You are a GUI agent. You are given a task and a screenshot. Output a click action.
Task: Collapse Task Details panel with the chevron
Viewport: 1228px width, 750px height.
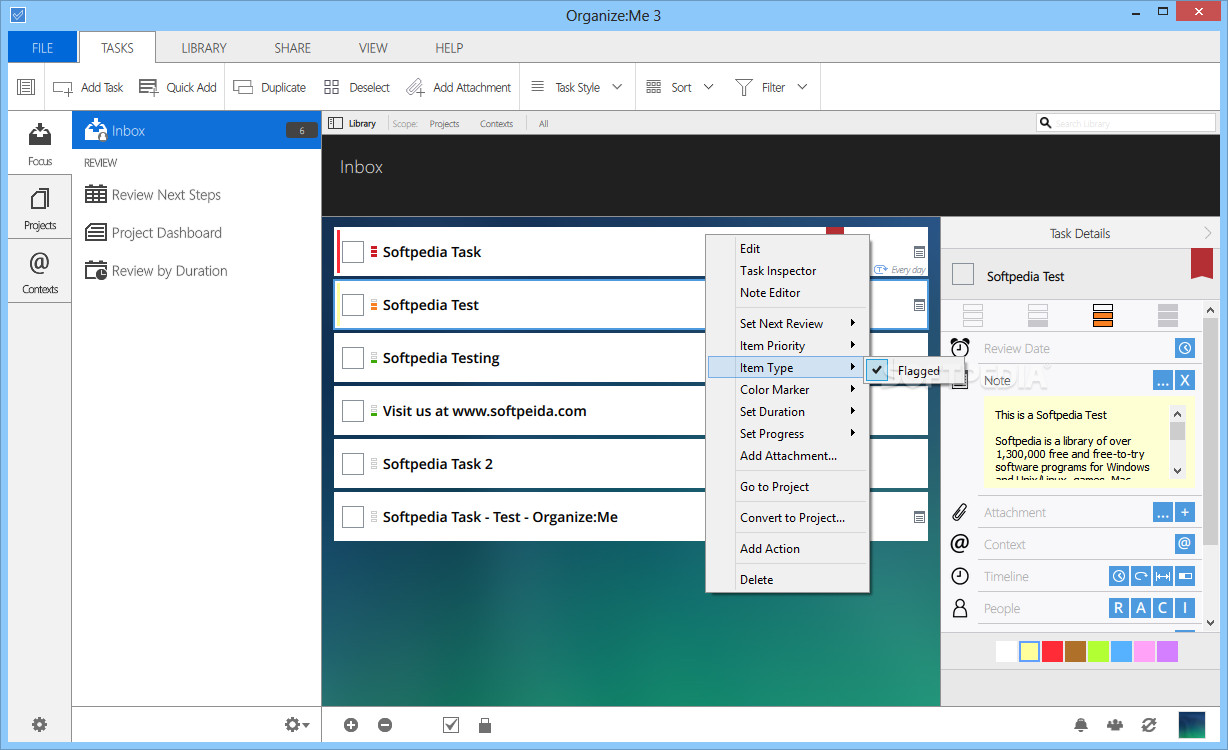pos(1208,233)
